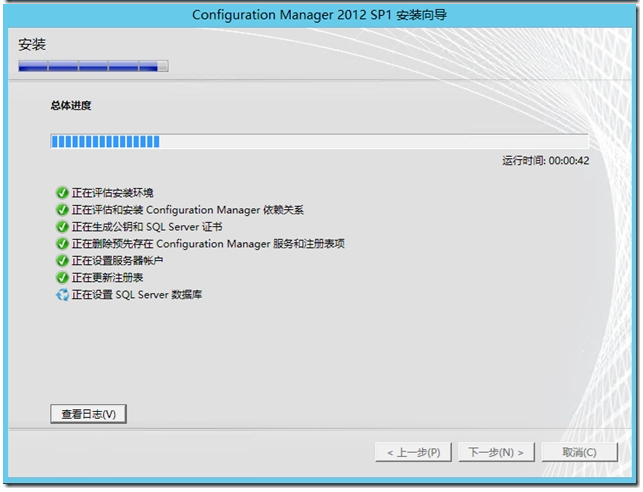Go back with 上一步(P) button

click(413, 452)
